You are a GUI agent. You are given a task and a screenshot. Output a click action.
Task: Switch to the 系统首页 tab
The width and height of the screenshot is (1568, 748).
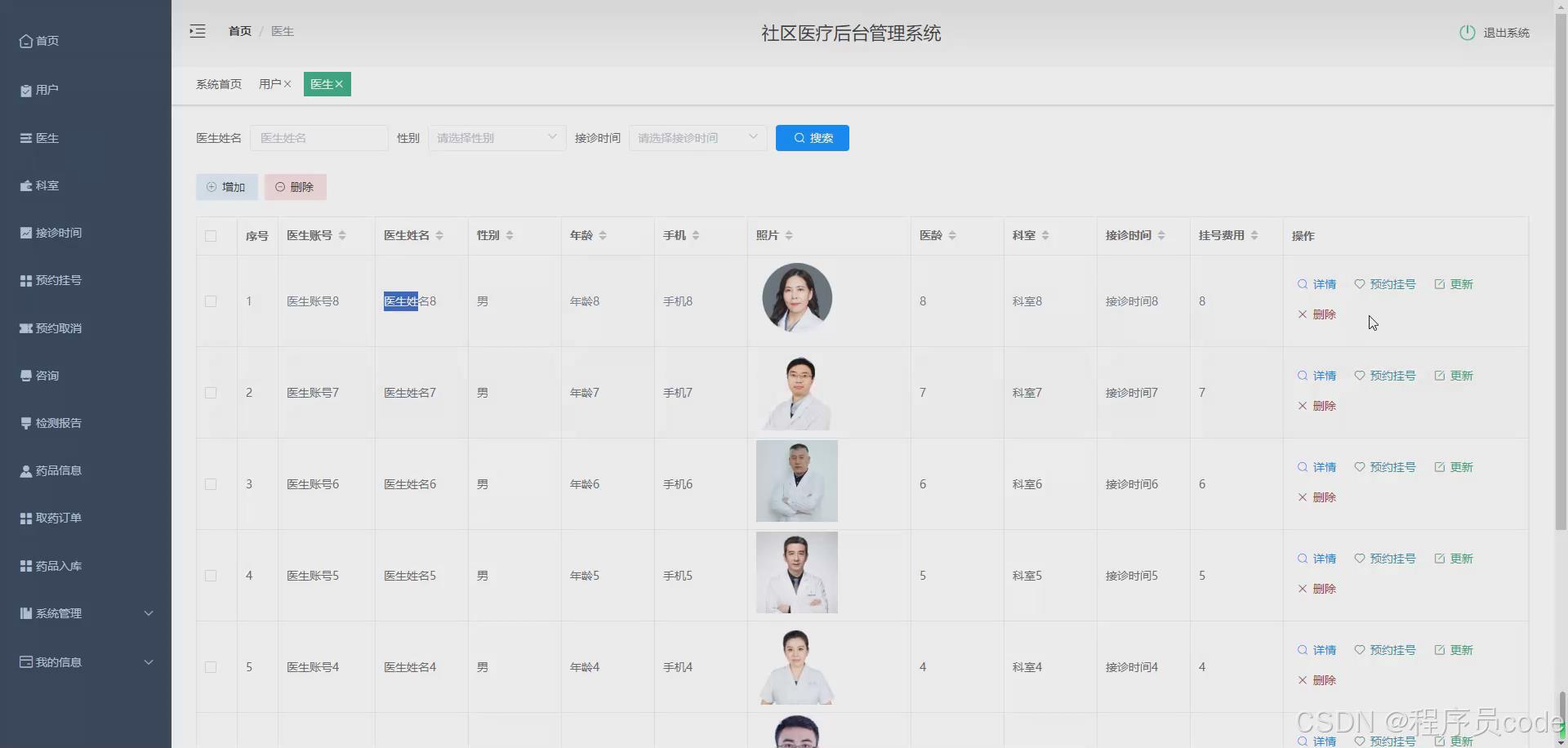pos(219,84)
